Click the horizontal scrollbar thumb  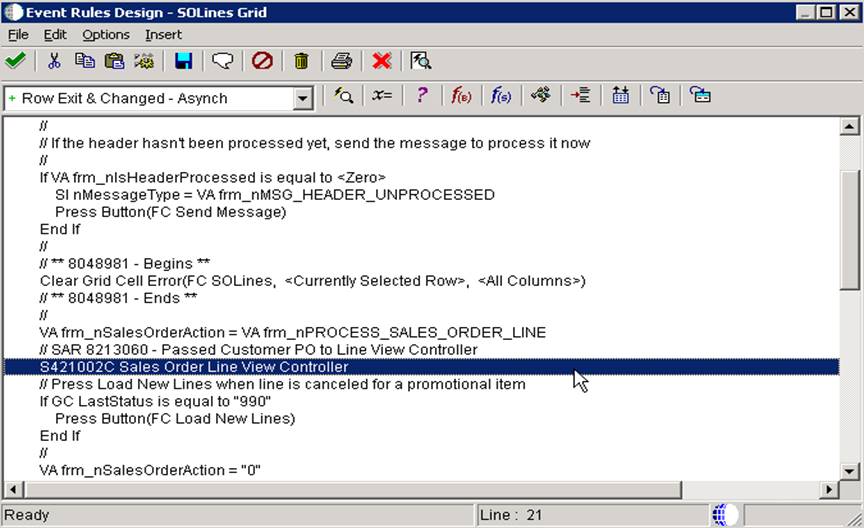(x=352, y=489)
